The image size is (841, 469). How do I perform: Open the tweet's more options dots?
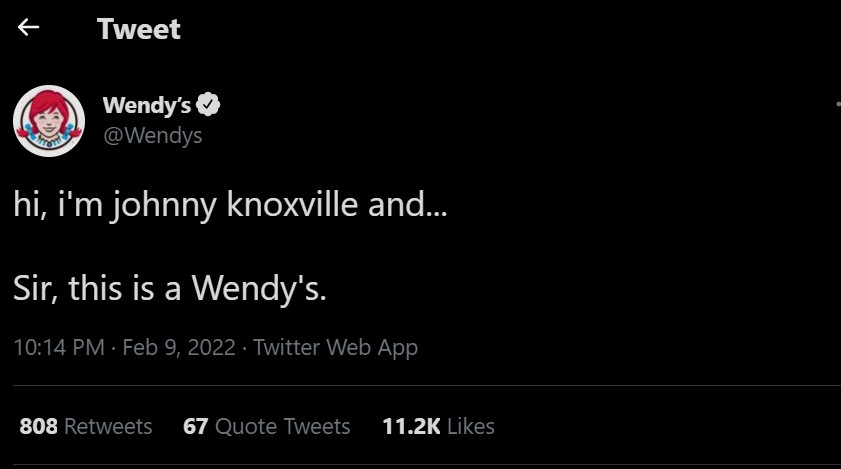click(x=836, y=104)
